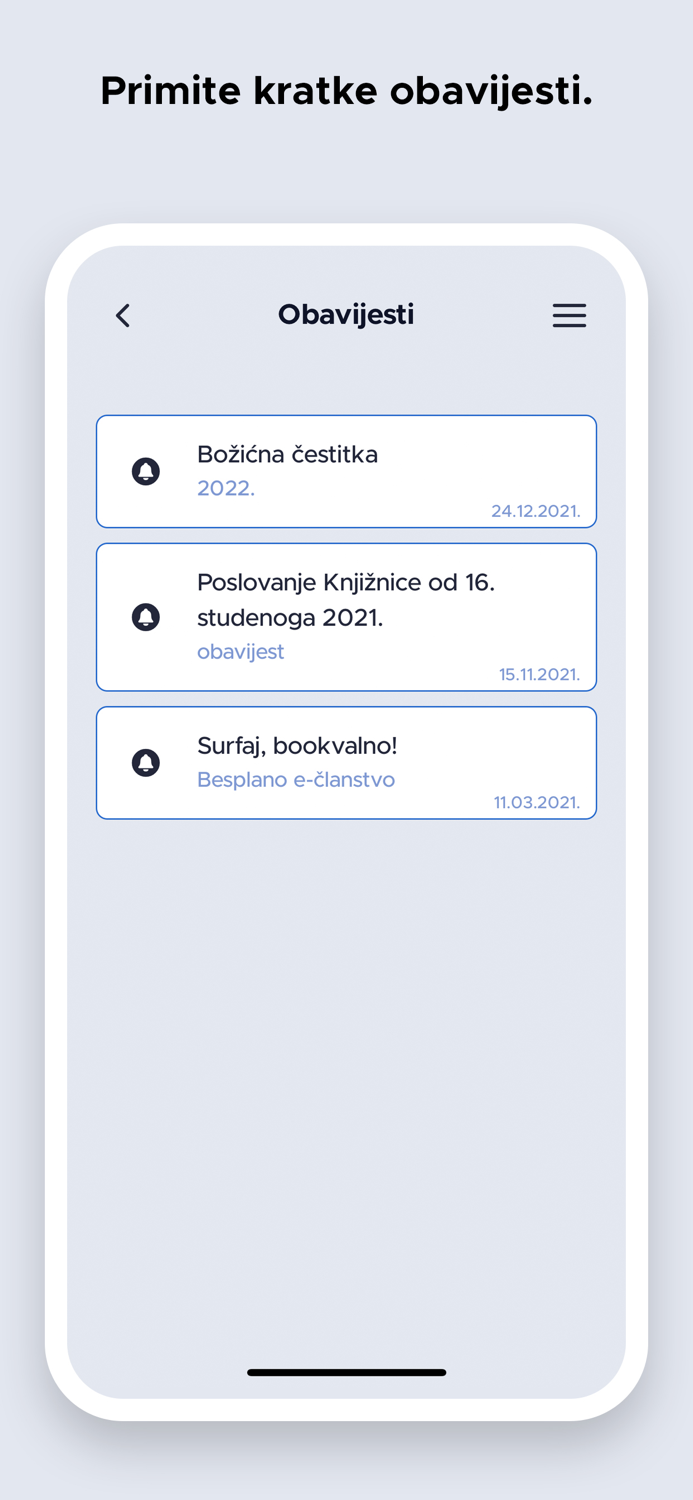Select the bell icon on Surfaj, bookvalno! card
This screenshot has width=693, height=1500.
click(x=146, y=762)
